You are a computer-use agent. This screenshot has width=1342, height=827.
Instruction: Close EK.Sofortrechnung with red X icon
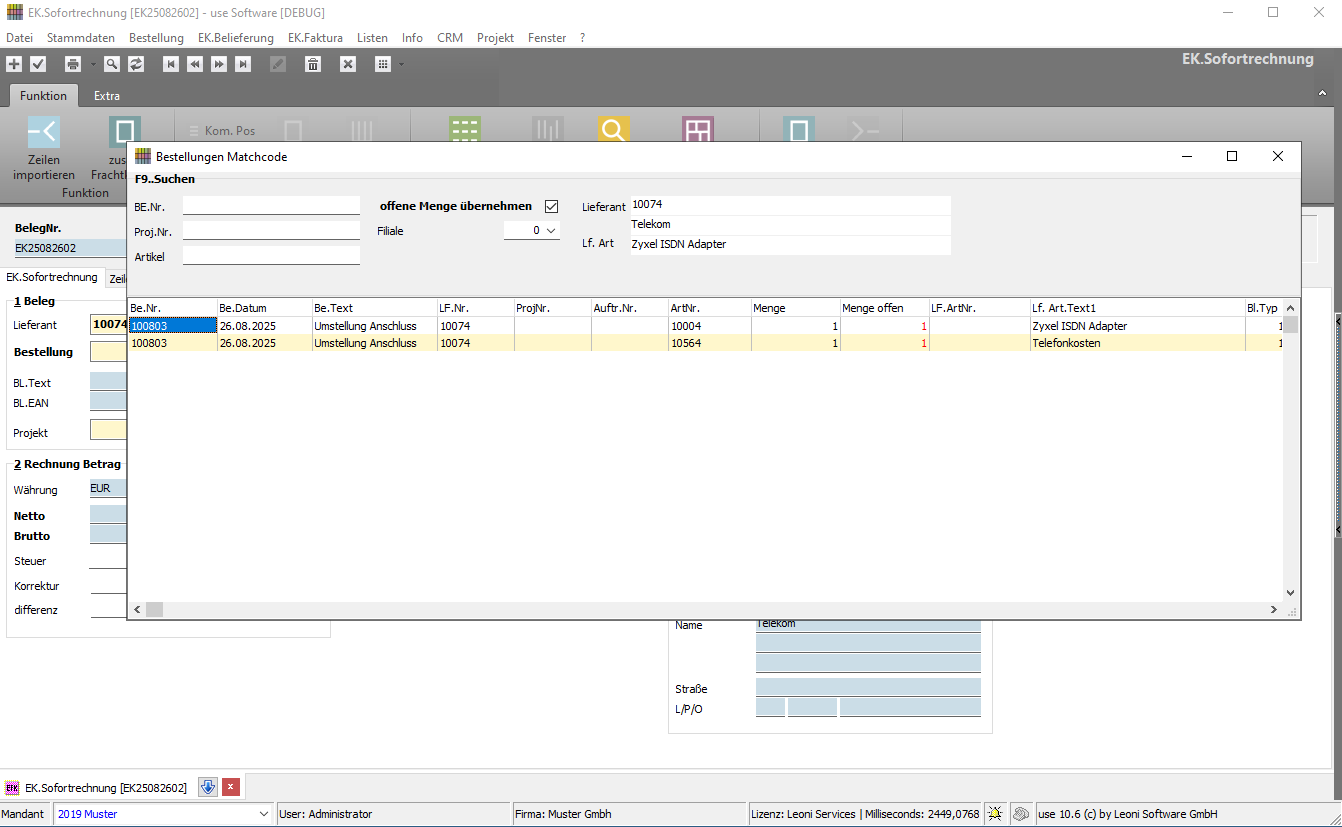coord(231,787)
